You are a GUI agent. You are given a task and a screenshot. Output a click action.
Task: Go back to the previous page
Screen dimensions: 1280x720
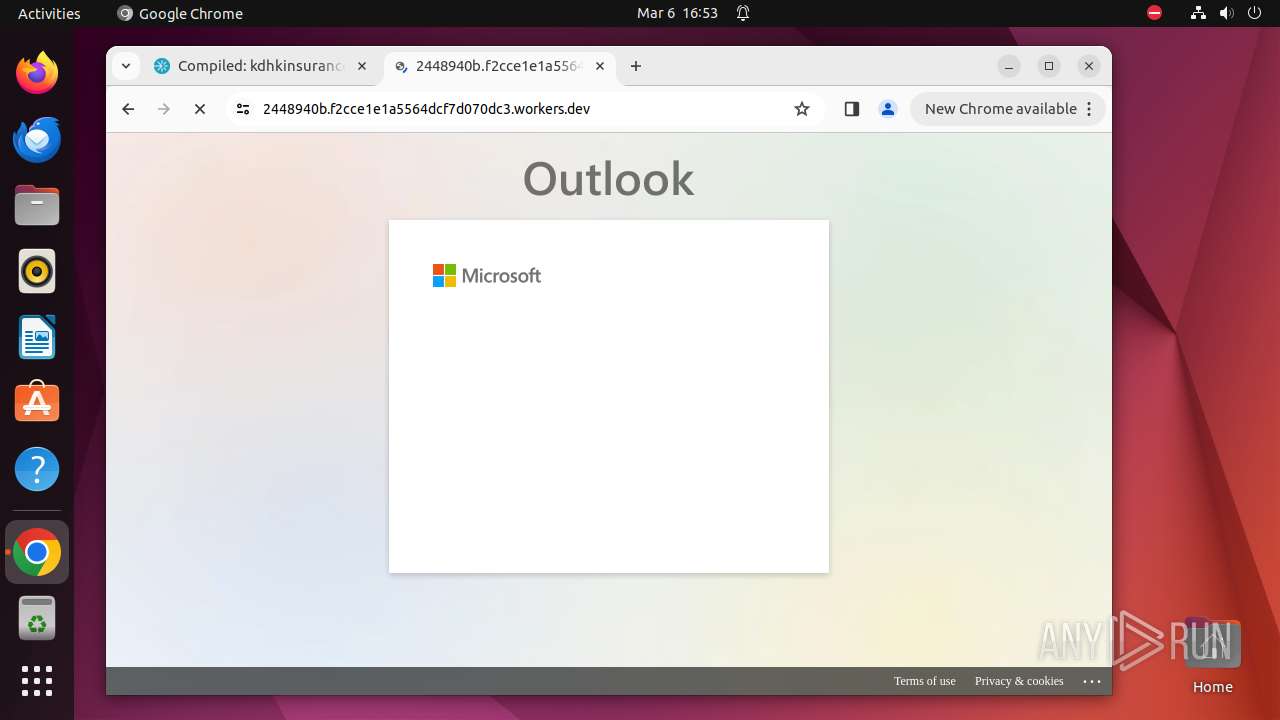pyautogui.click(x=128, y=109)
